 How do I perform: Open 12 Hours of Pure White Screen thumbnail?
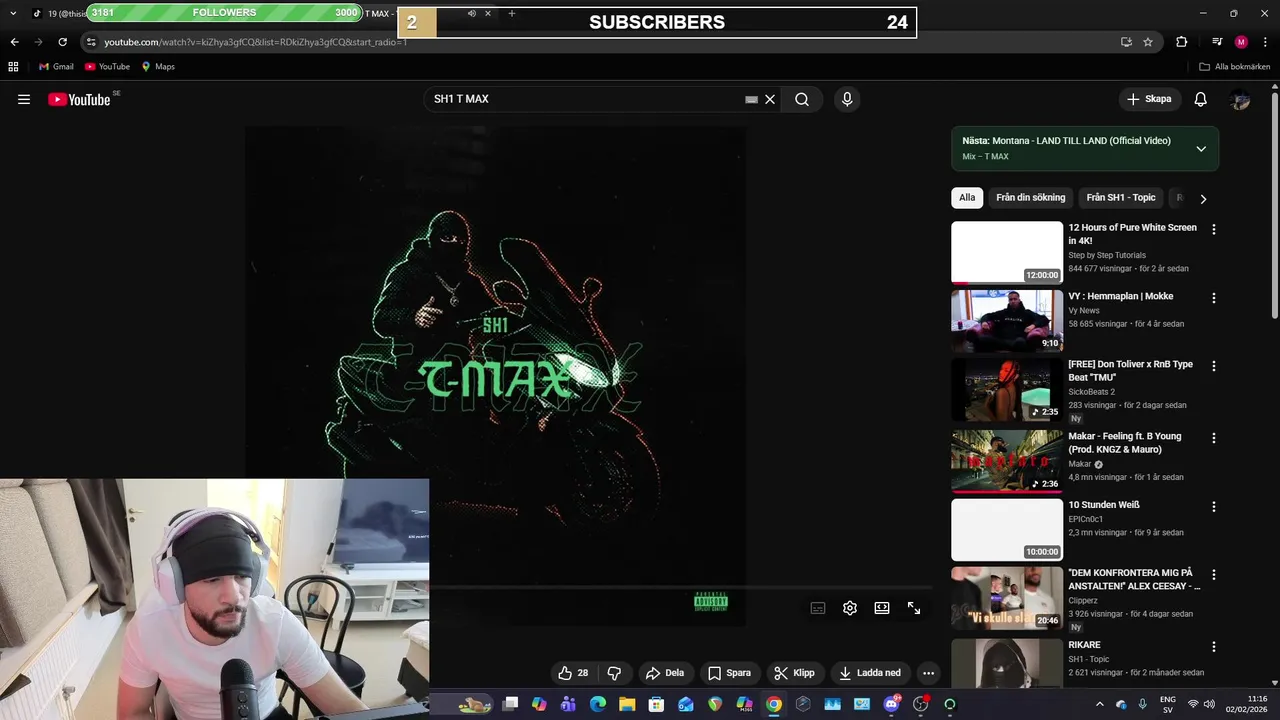[1007, 253]
